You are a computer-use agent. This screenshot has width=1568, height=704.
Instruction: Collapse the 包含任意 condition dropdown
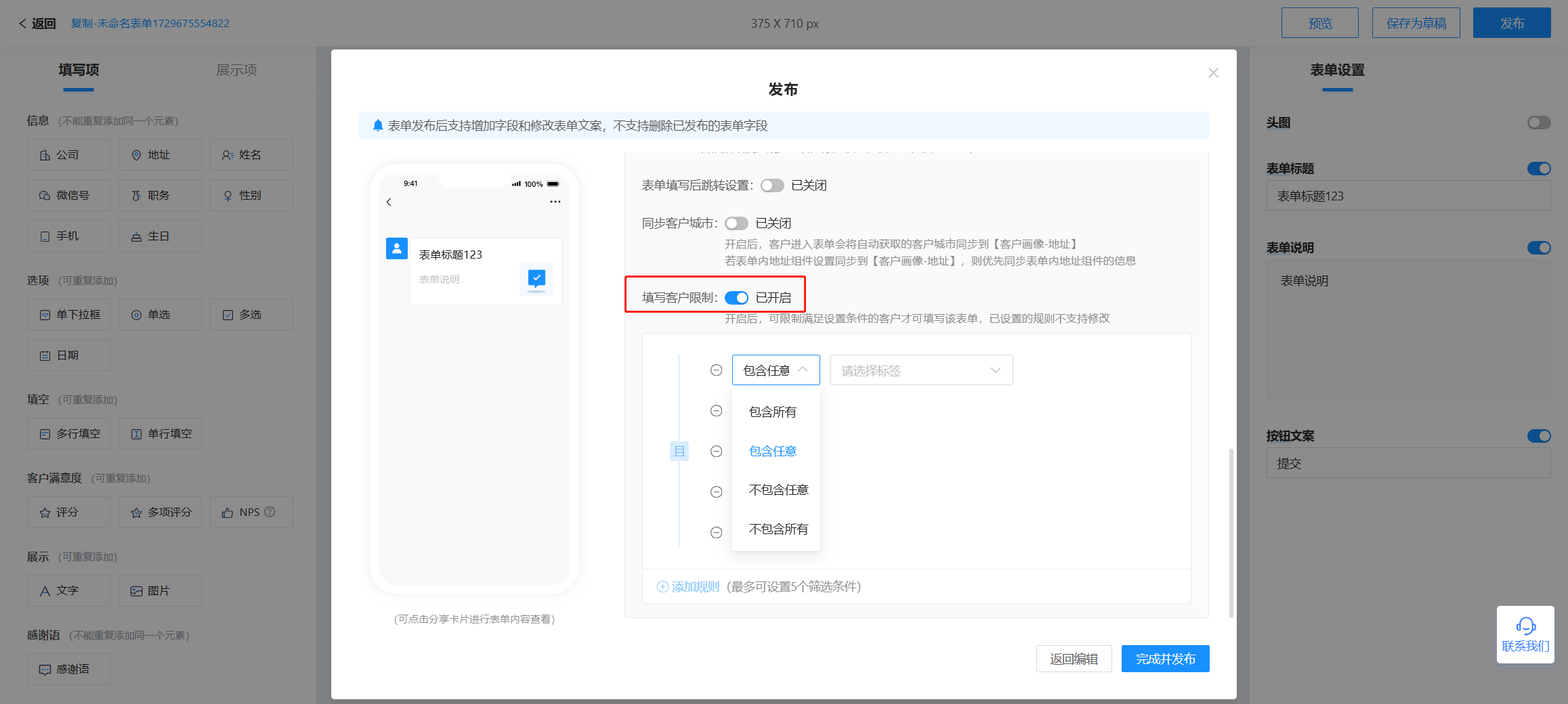click(x=776, y=370)
